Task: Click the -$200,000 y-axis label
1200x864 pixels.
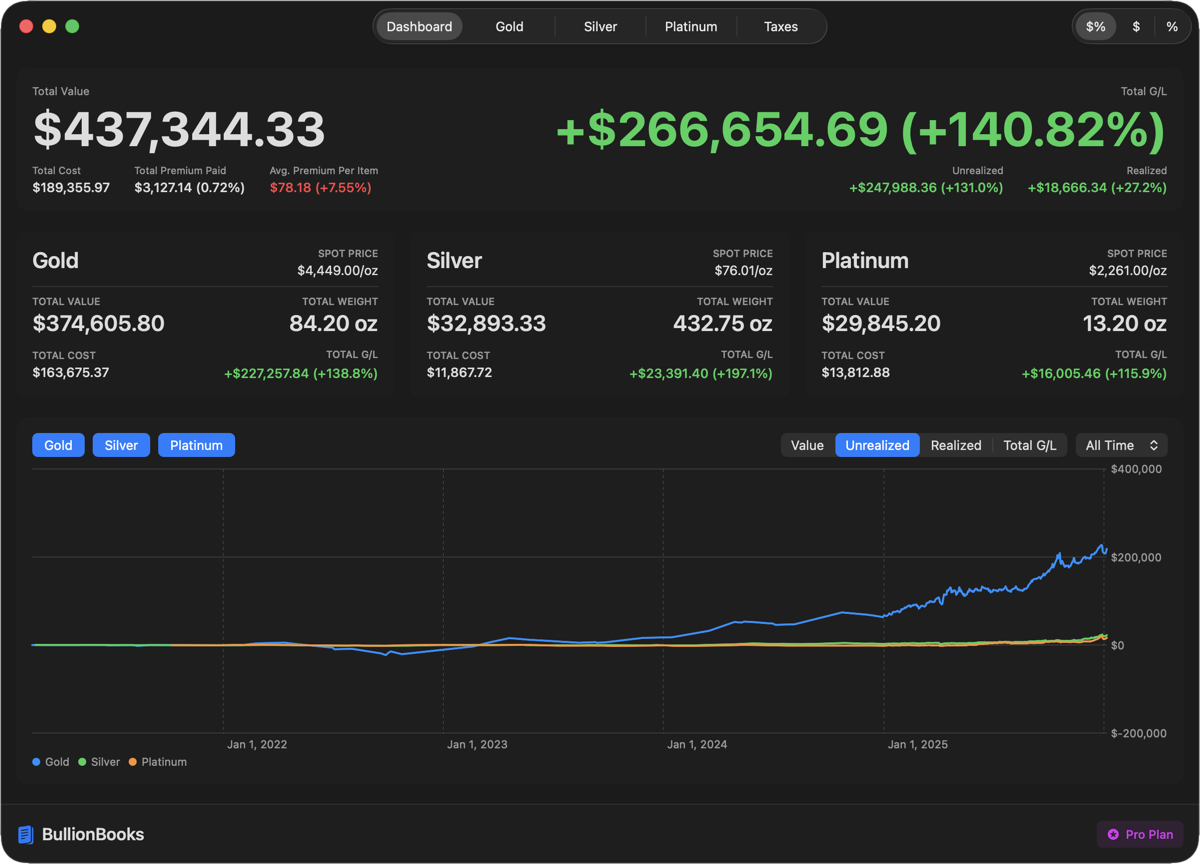Action: point(1138,733)
